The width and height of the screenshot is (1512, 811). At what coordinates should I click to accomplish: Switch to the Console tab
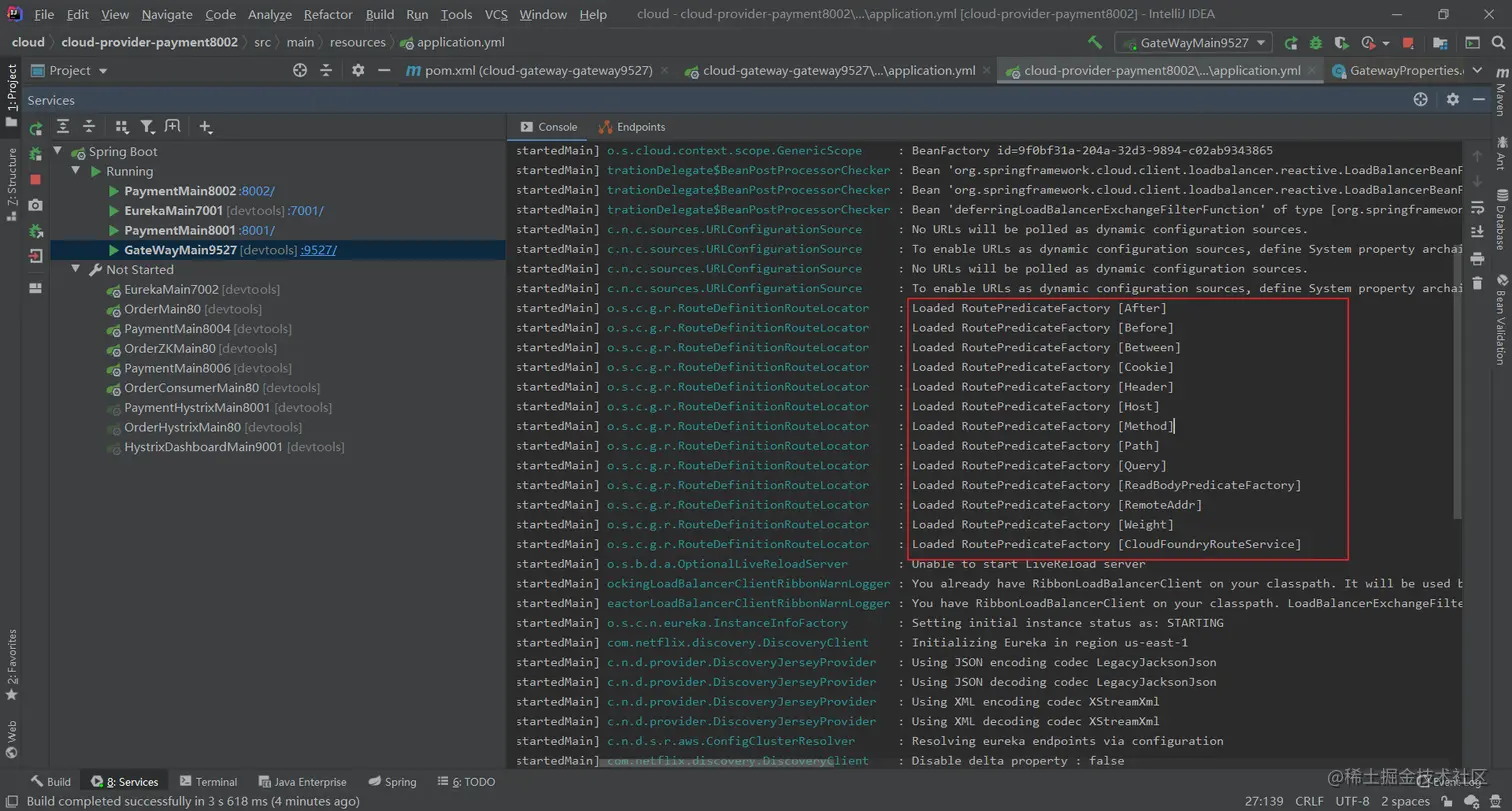click(x=548, y=127)
